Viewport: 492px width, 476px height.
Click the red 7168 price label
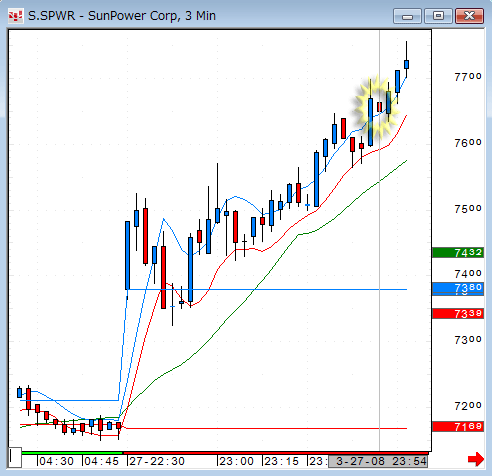click(458, 427)
